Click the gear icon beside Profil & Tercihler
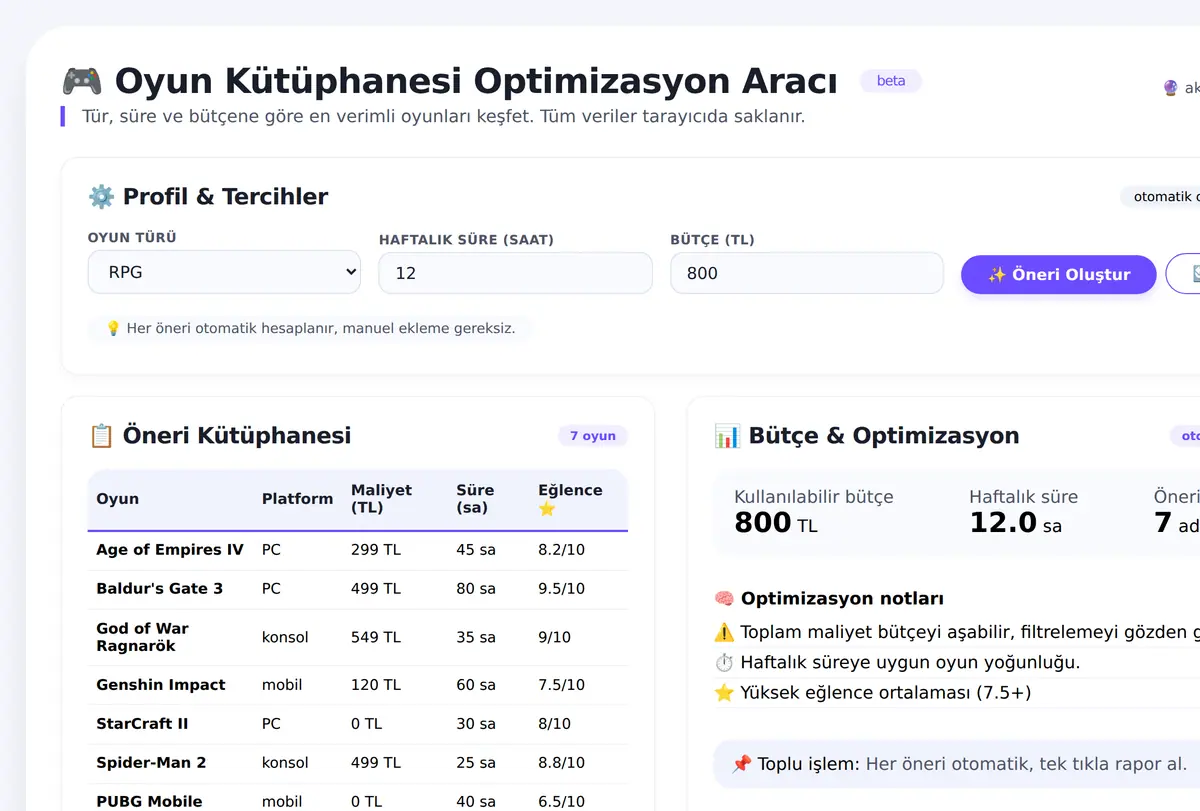Image resolution: width=1200 pixels, height=811 pixels. tap(101, 196)
